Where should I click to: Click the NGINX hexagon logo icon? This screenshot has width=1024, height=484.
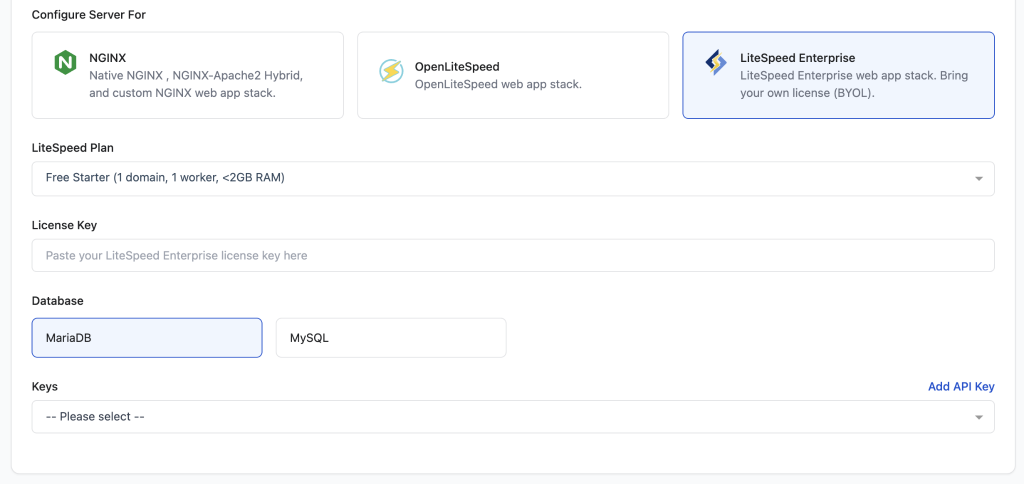[x=65, y=63]
